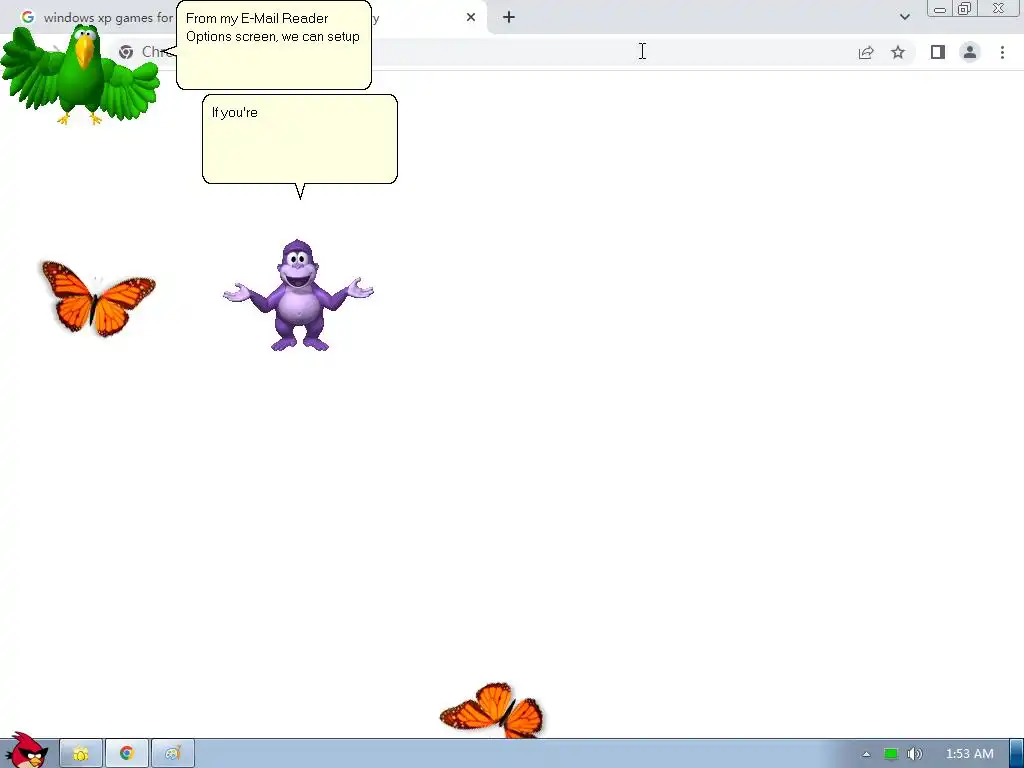Screen dimensions: 1024x768
Task: Click the 'If you're' speech bubble
Action: pyautogui.click(x=300, y=139)
